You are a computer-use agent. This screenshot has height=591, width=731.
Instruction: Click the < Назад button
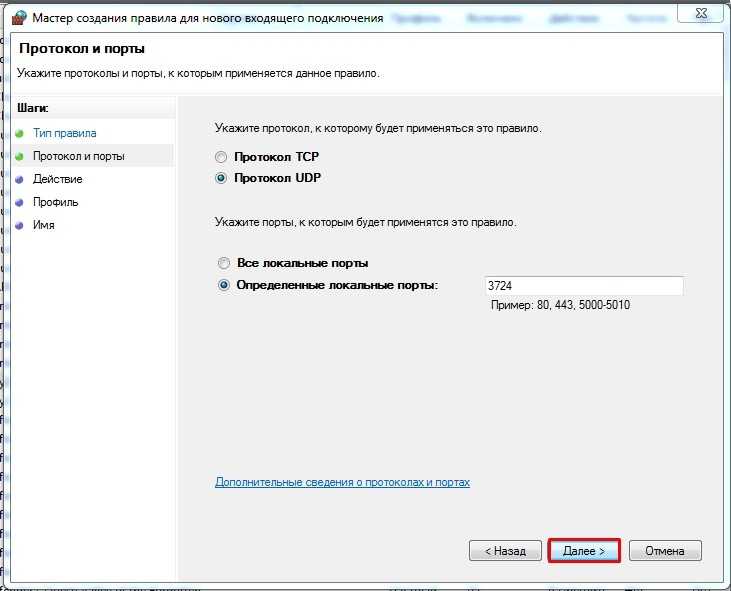(x=505, y=551)
